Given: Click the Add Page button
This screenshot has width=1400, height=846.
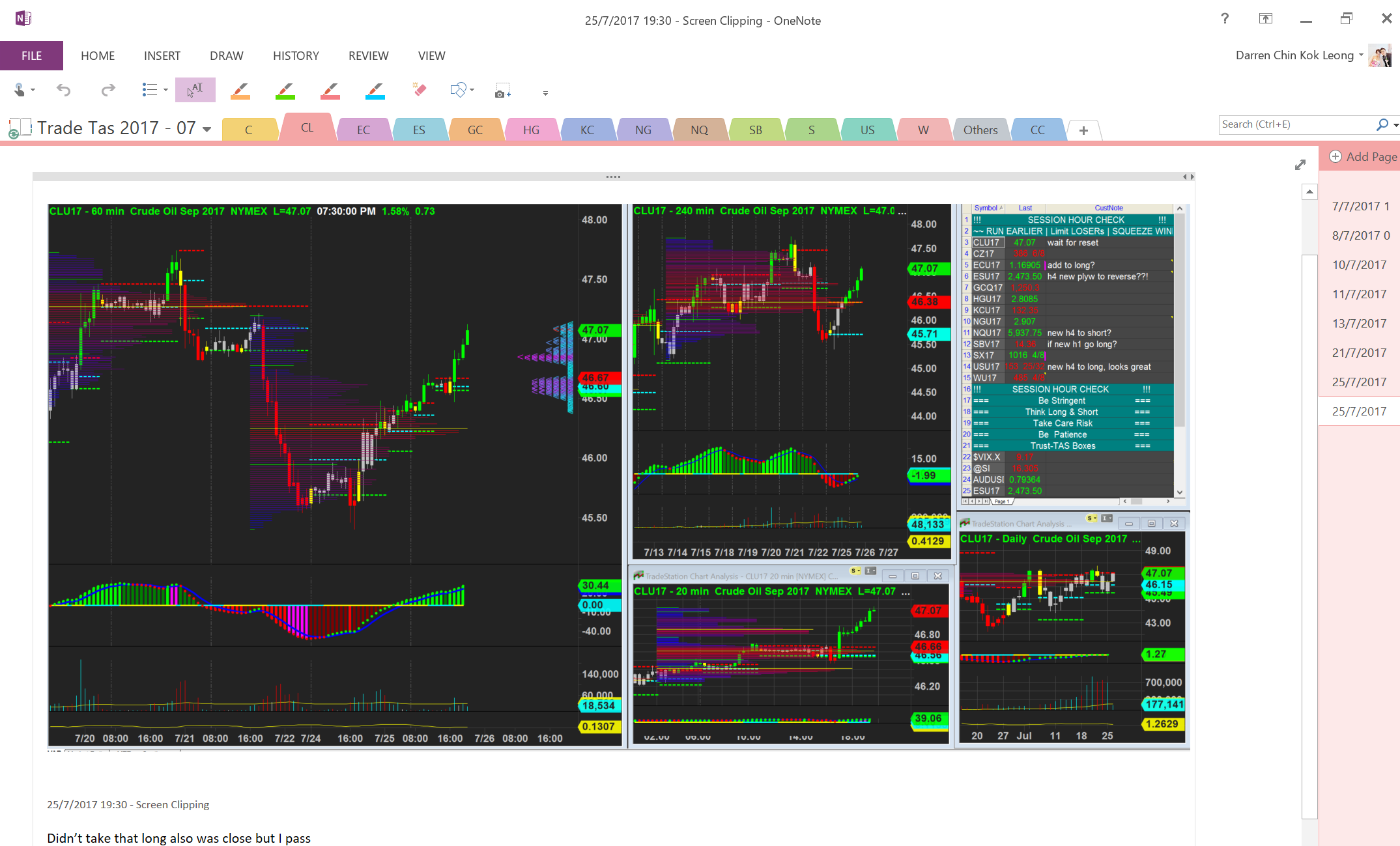Looking at the screenshot, I should [x=1363, y=156].
